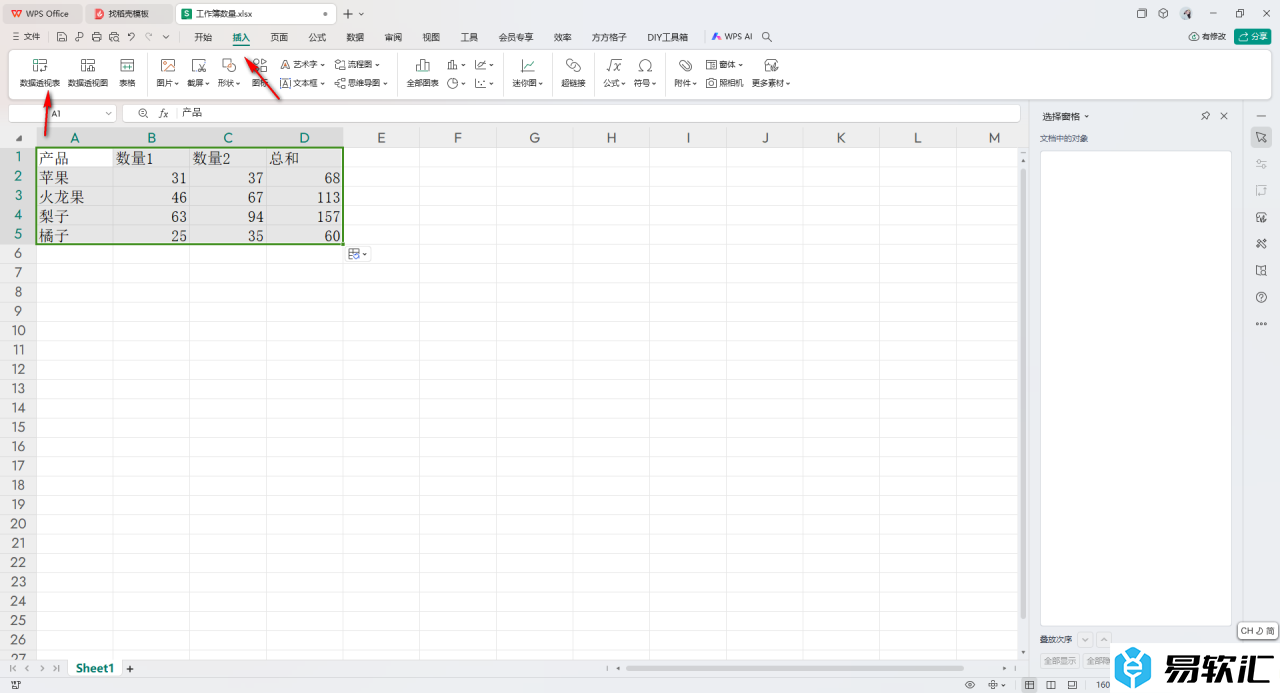The width and height of the screenshot is (1280, 693).
Task: Switch to the 公式 ribbon tab
Action: tap(317, 37)
